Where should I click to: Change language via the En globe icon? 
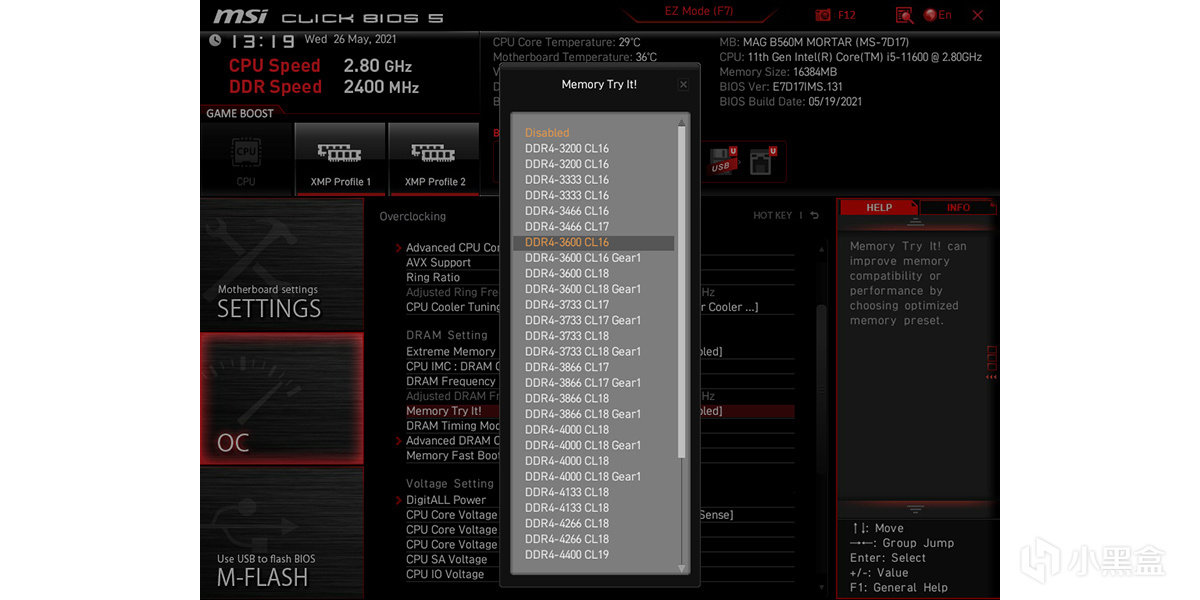(x=937, y=15)
